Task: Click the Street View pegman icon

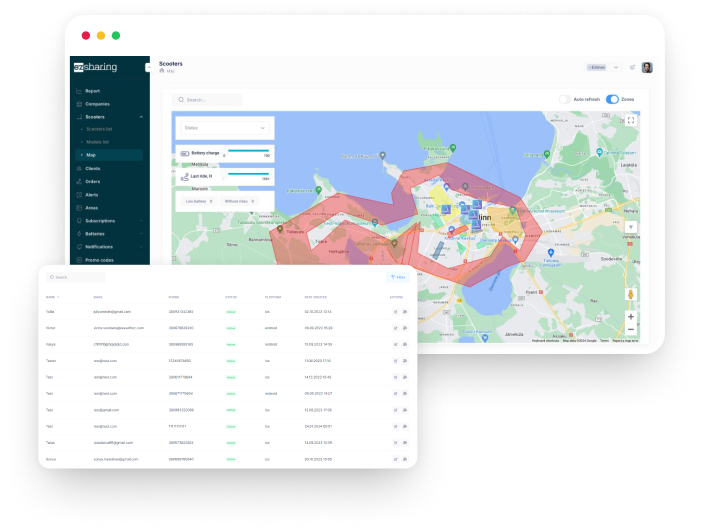Action: 630,294
